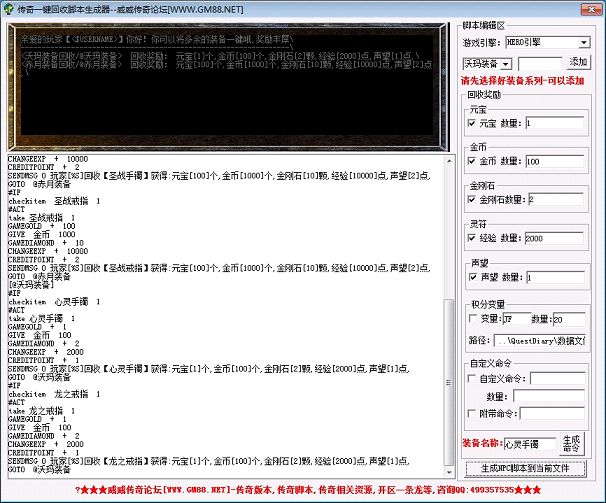Image resolution: width=606 pixels, height=503 pixels.
Task: Enable the 积分变量 checkbox
Action: (x=473, y=319)
